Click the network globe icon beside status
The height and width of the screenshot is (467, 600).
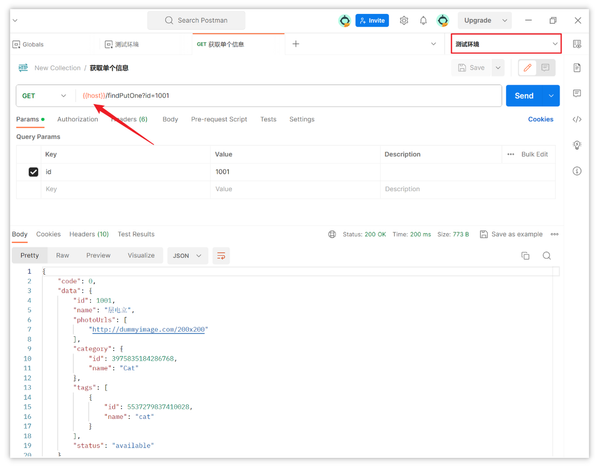click(x=332, y=234)
